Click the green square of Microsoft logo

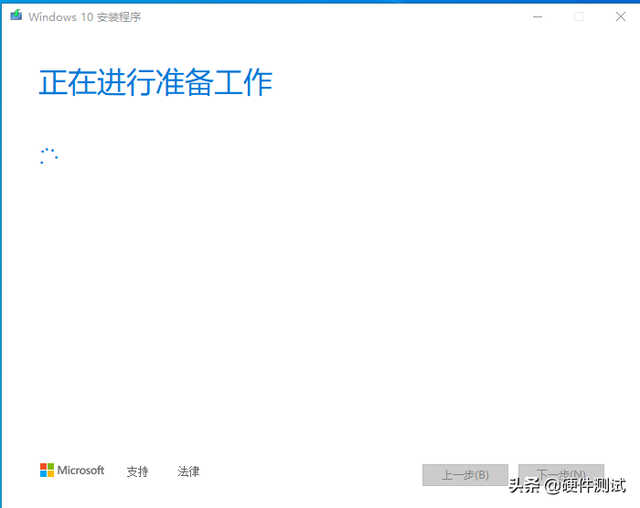50,466
